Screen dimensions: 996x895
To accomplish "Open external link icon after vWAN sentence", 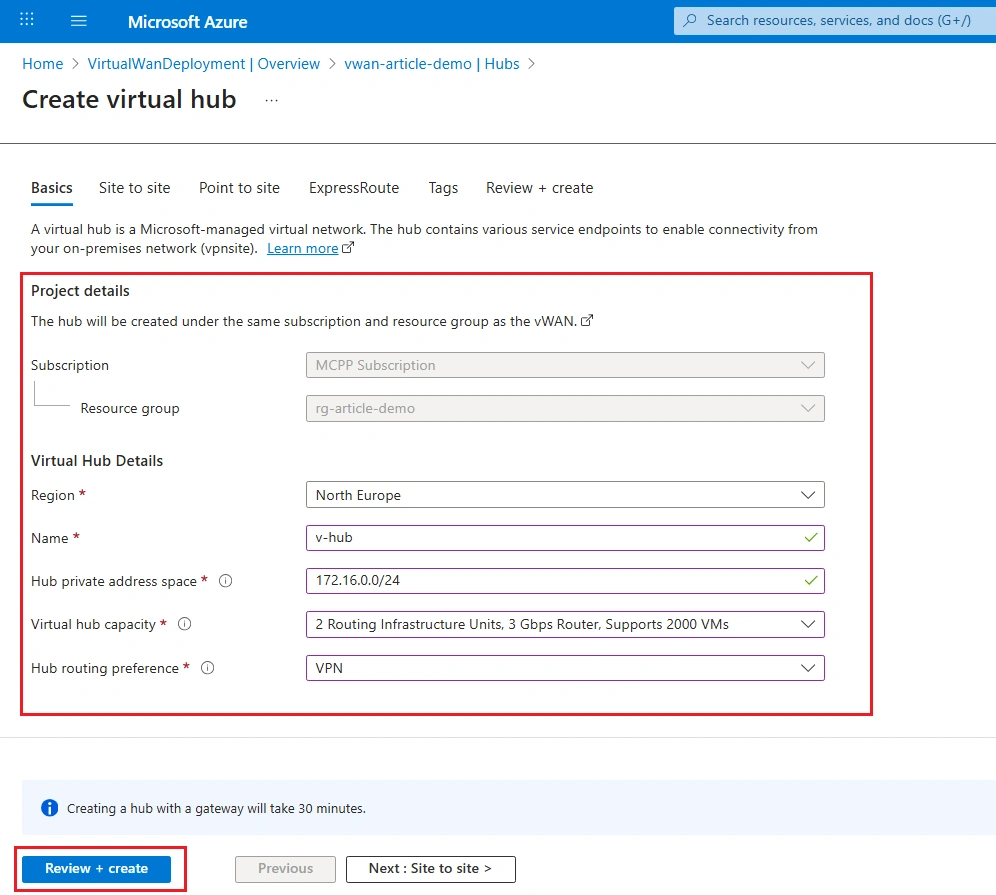I will [x=587, y=320].
